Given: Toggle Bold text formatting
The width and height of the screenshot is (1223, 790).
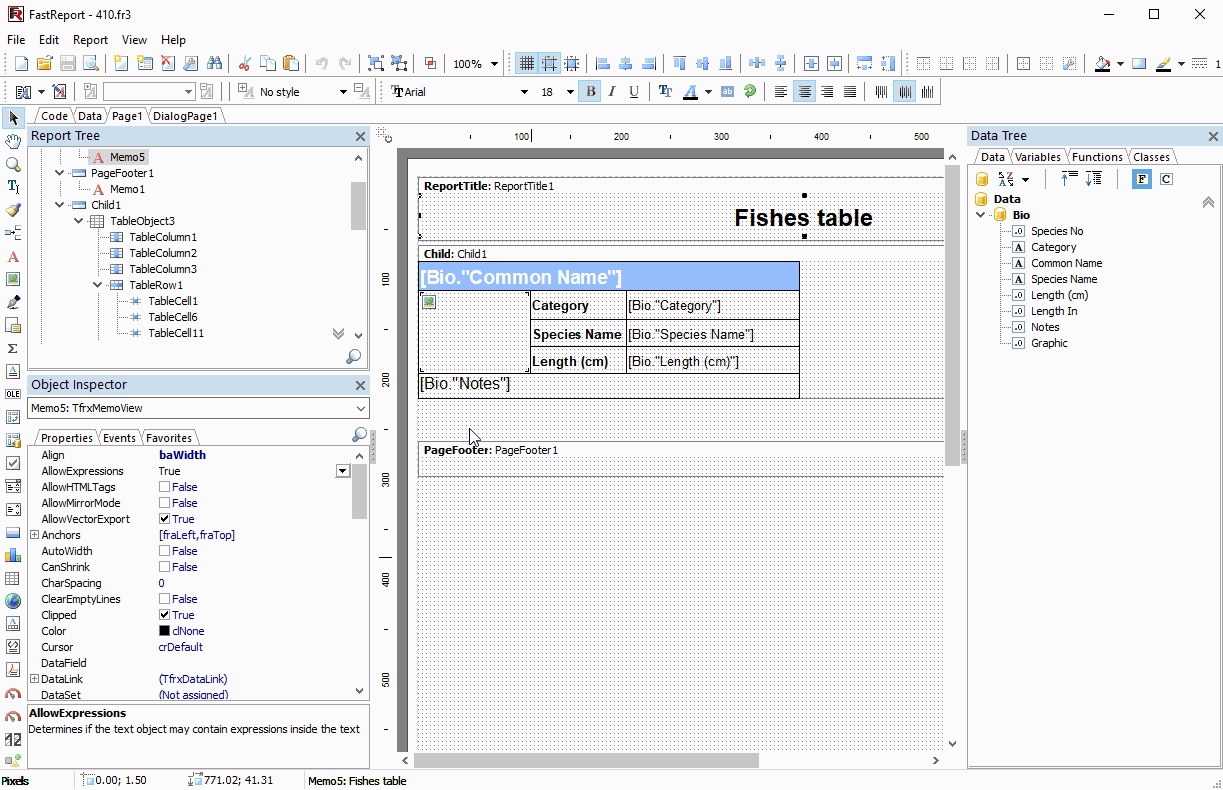Looking at the screenshot, I should pos(590,92).
